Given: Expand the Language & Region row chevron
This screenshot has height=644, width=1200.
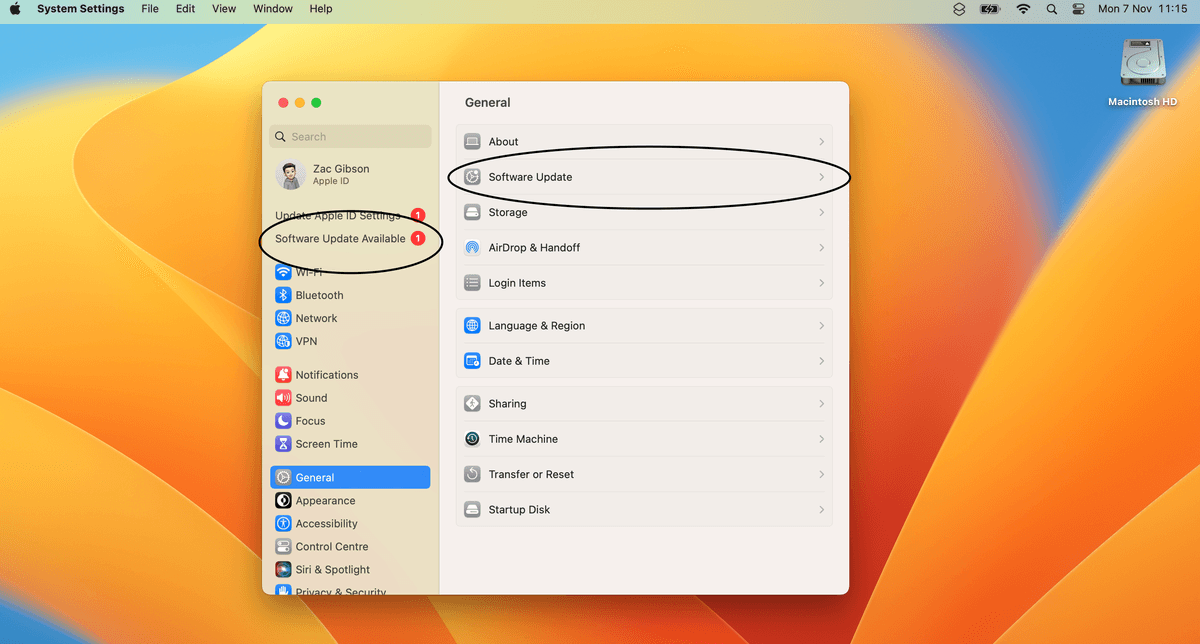Looking at the screenshot, I should [x=822, y=326].
